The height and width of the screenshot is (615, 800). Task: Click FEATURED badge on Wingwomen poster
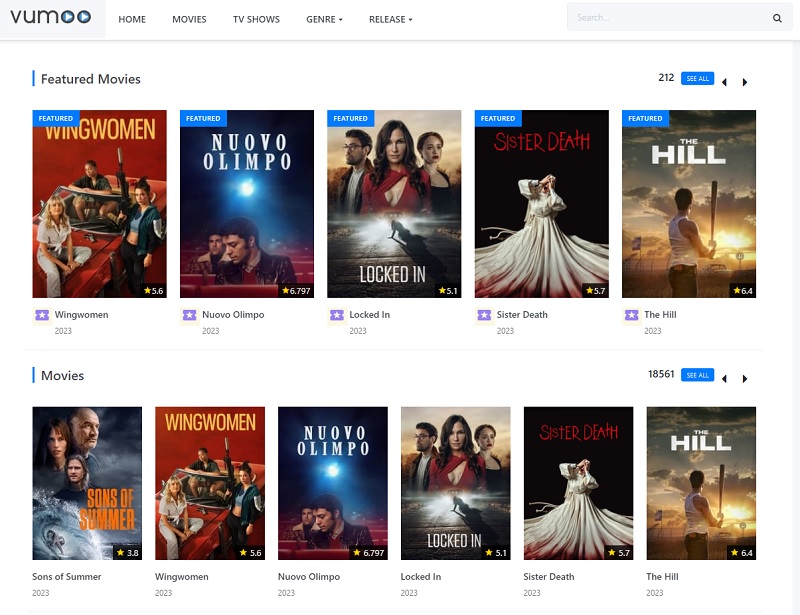coord(56,118)
